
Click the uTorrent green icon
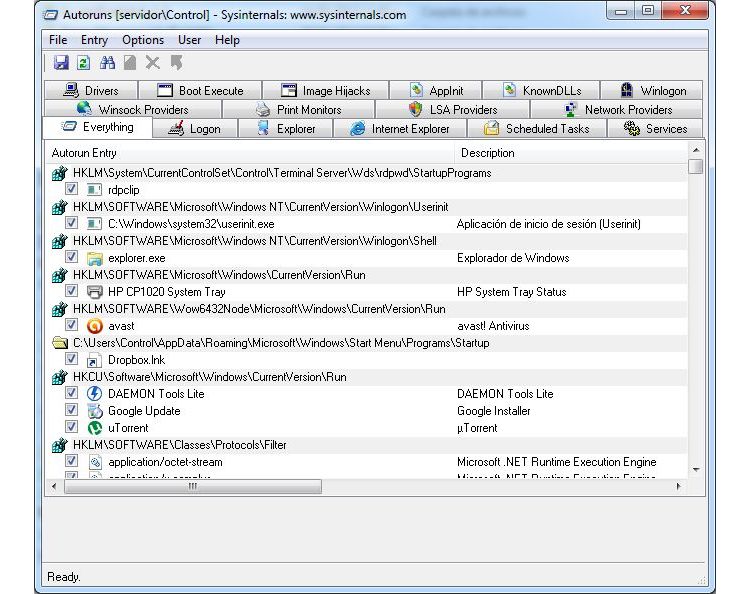95,428
